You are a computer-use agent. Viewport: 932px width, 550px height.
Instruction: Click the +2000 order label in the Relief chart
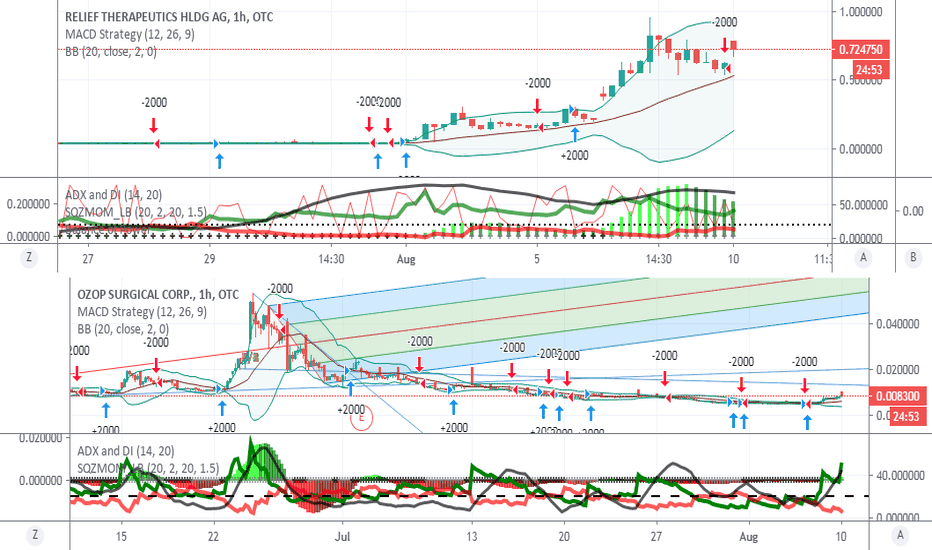pyautogui.click(x=575, y=156)
